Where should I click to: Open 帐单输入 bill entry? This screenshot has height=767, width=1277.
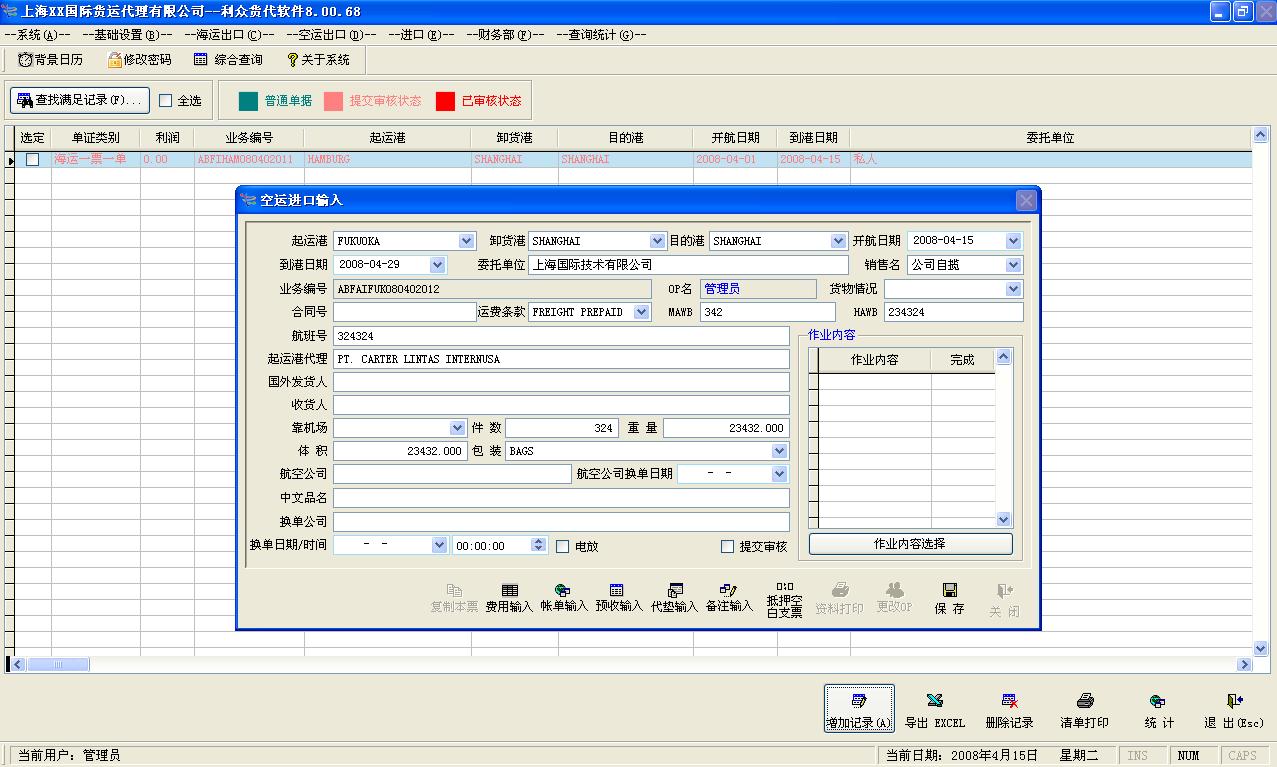(564, 598)
